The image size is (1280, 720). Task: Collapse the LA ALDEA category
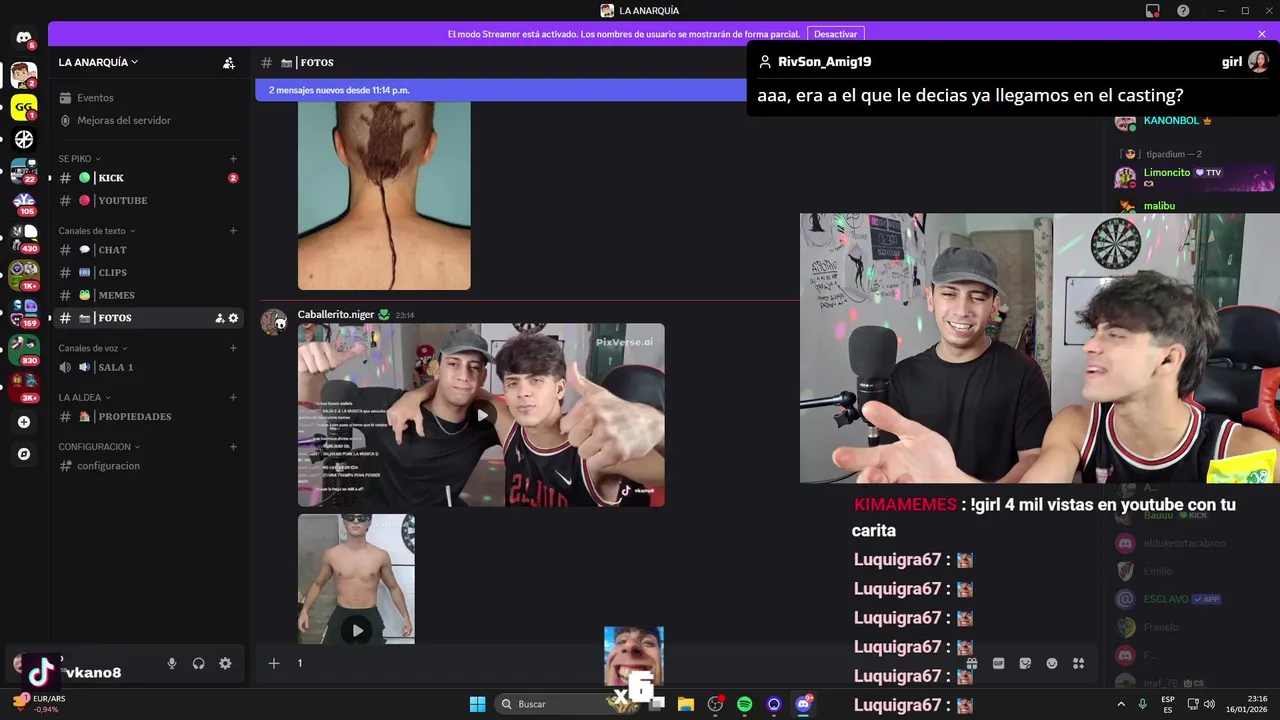[x=84, y=397]
